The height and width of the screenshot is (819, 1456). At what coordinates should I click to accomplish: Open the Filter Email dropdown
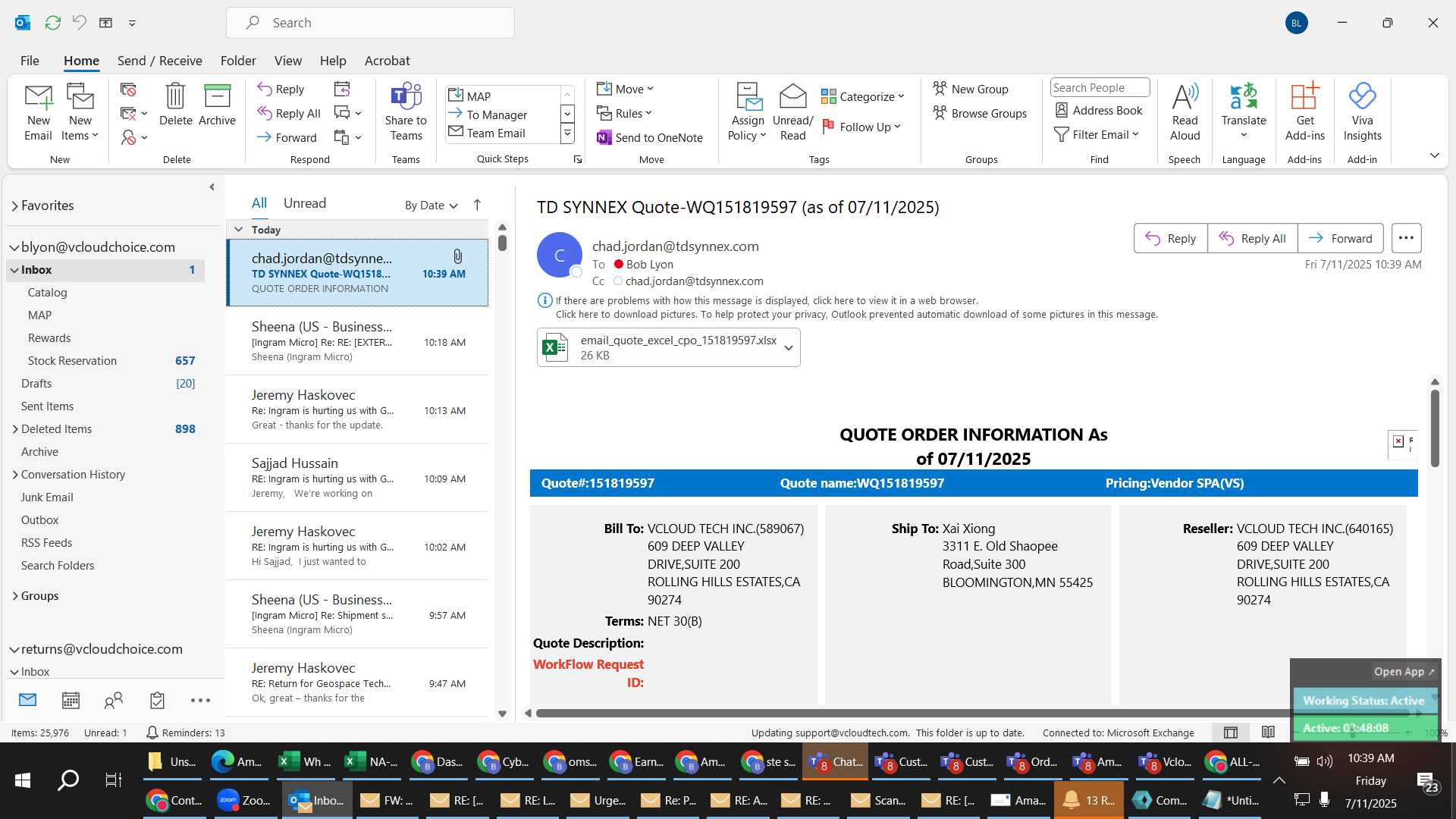coord(1097,134)
